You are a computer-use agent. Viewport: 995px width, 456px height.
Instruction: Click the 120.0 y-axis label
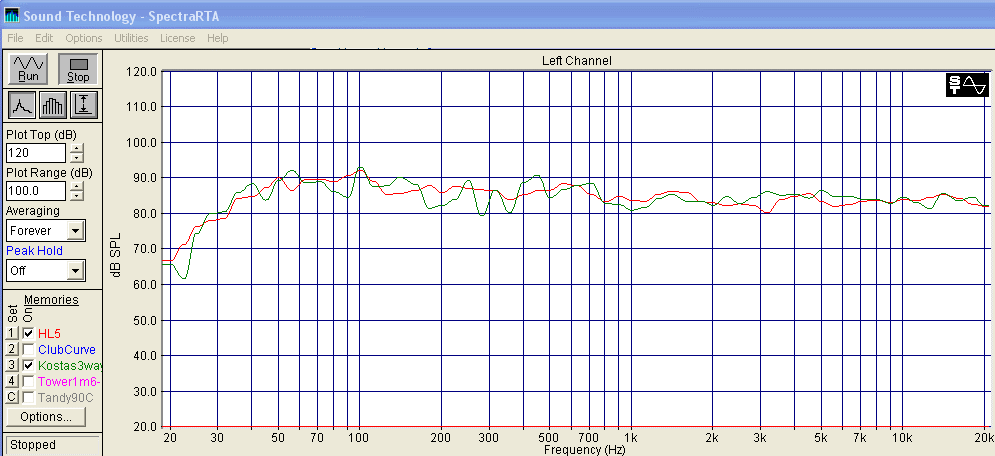click(142, 71)
